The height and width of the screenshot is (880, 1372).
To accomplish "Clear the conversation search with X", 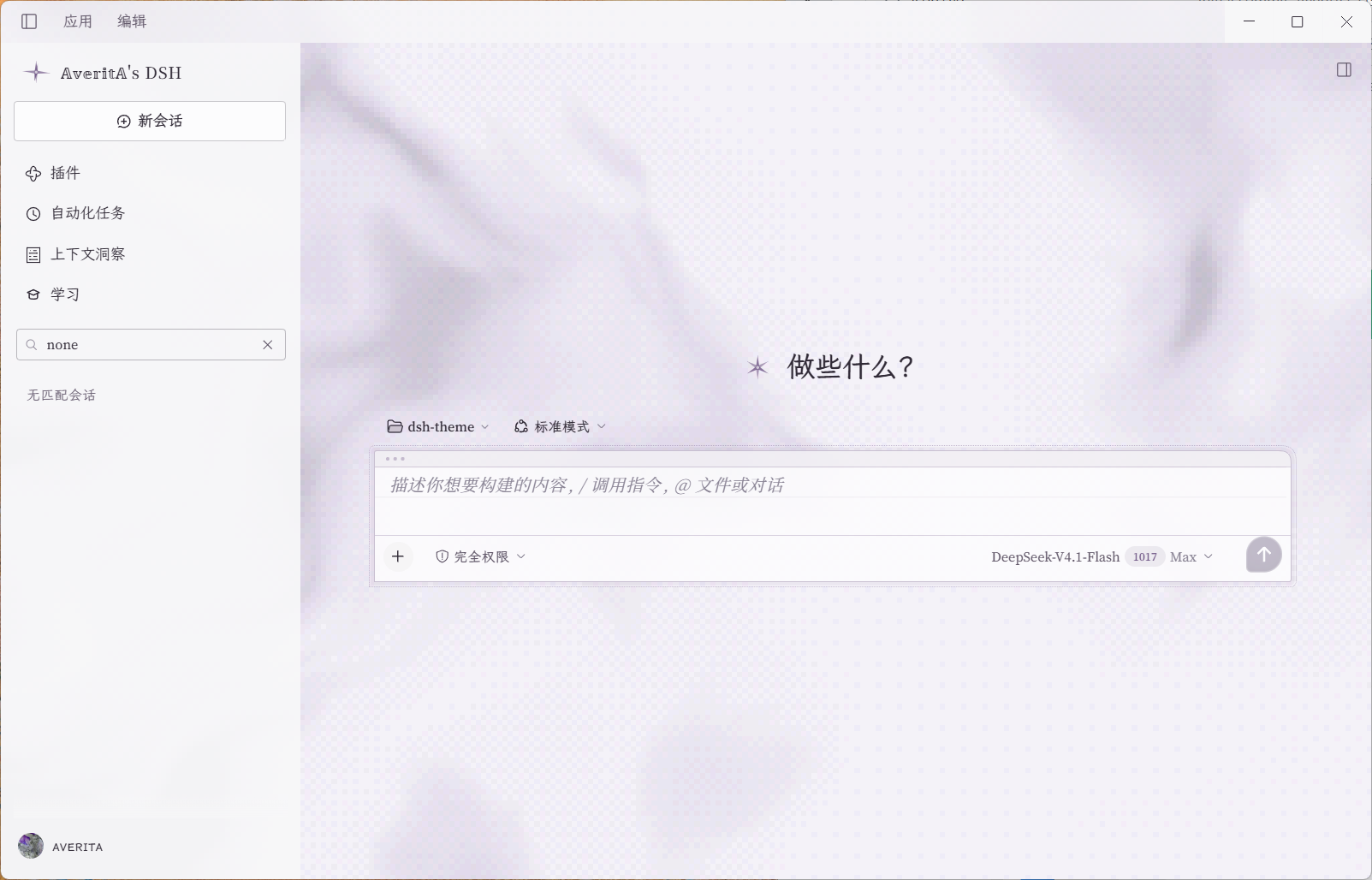I will click(268, 345).
